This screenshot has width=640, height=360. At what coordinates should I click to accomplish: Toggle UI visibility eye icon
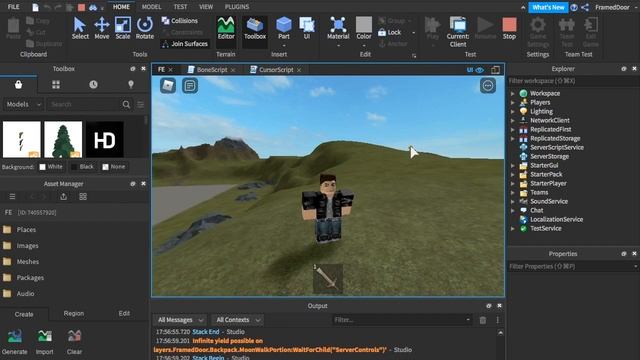[x=480, y=70]
